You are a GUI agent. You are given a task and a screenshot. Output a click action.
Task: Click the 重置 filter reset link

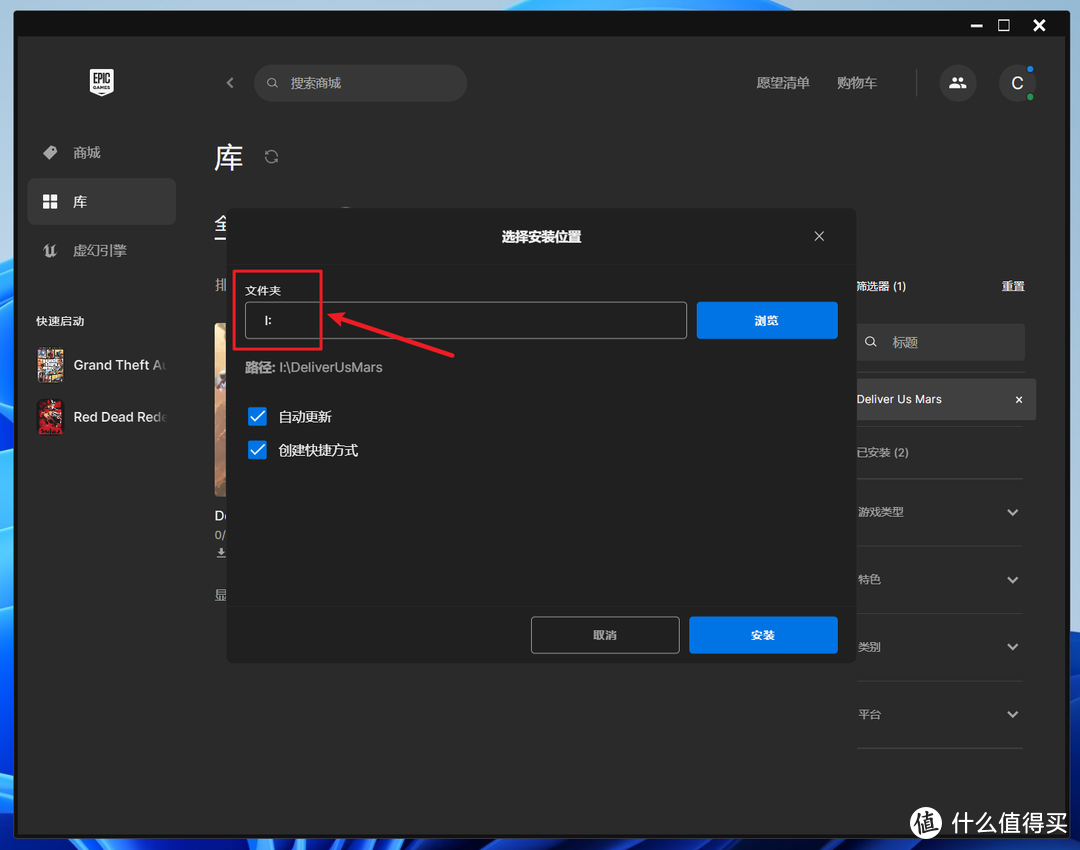coord(1012,286)
